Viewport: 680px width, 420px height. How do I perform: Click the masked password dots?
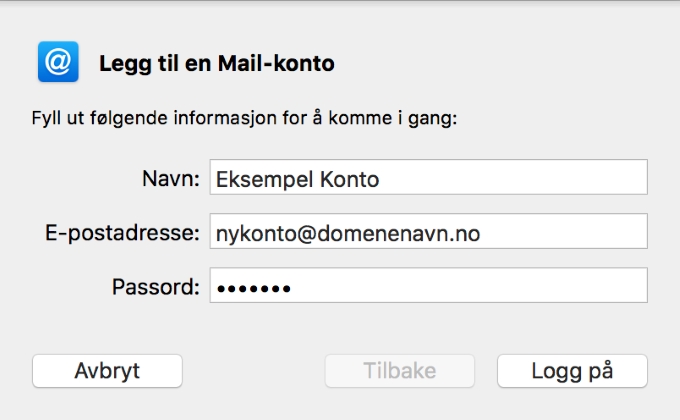(254, 288)
